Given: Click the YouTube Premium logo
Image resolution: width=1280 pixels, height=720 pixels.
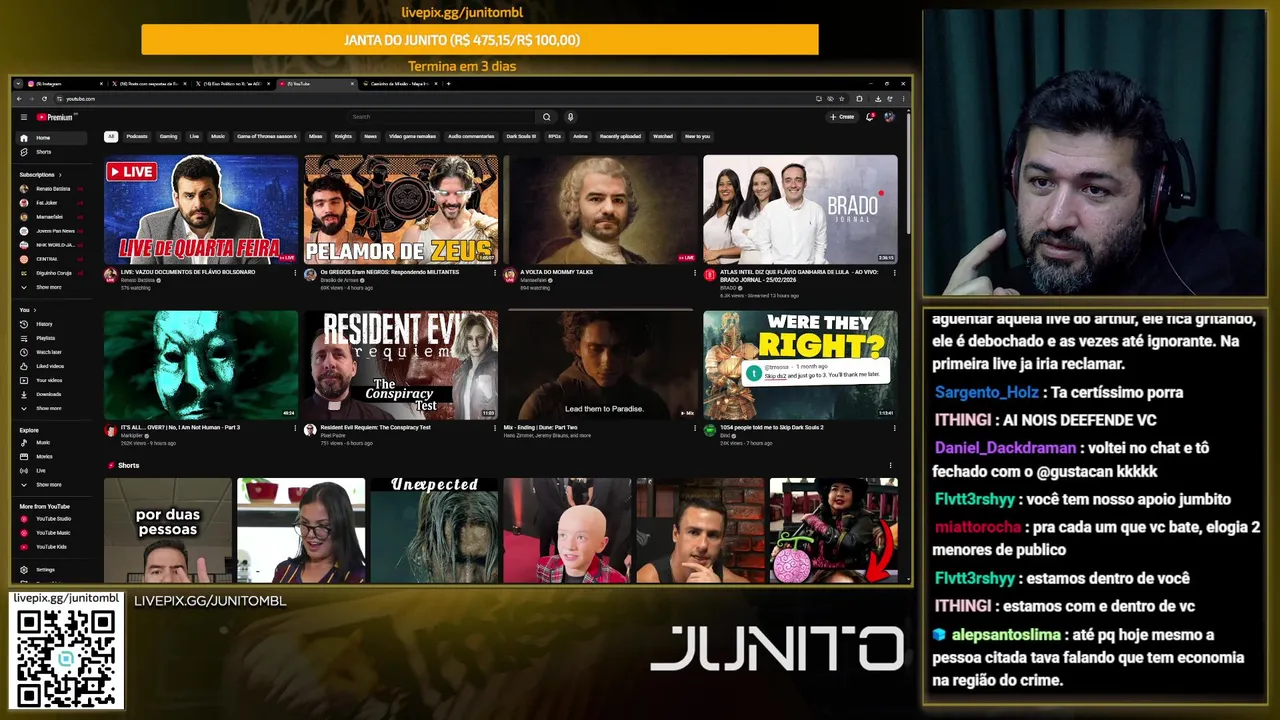Looking at the screenshot, I should (55, 117).
